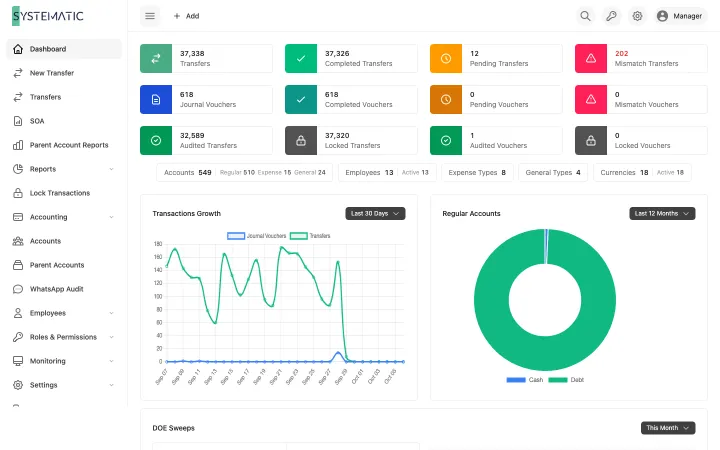Click the Mismatch Vouchers warning tile

tap(591, 100)
